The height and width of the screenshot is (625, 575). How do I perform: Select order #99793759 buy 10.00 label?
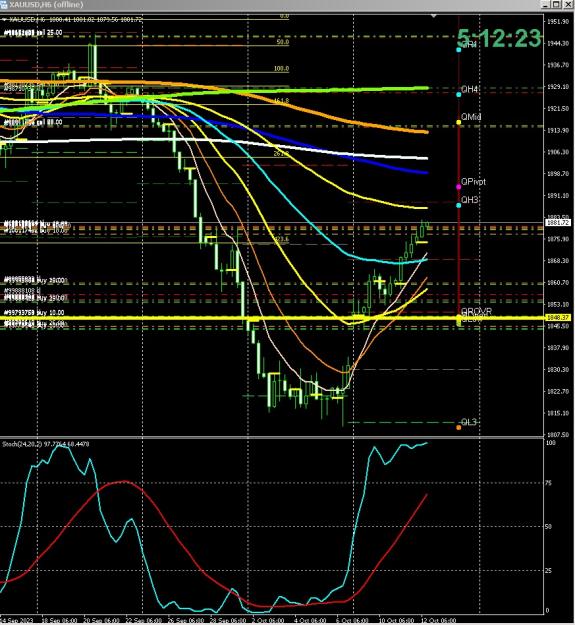click(x=34, y=312)
